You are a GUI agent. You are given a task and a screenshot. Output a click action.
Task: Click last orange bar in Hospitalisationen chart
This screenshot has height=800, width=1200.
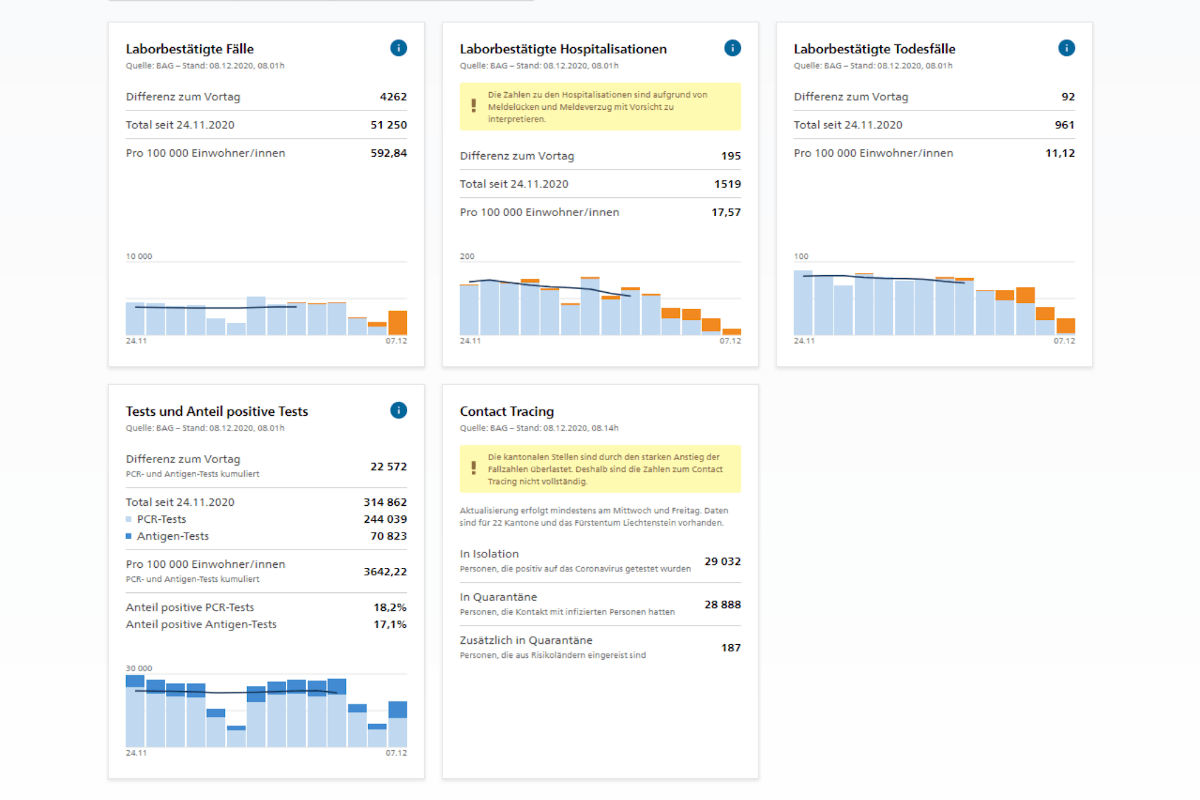[x=732, y=331]
